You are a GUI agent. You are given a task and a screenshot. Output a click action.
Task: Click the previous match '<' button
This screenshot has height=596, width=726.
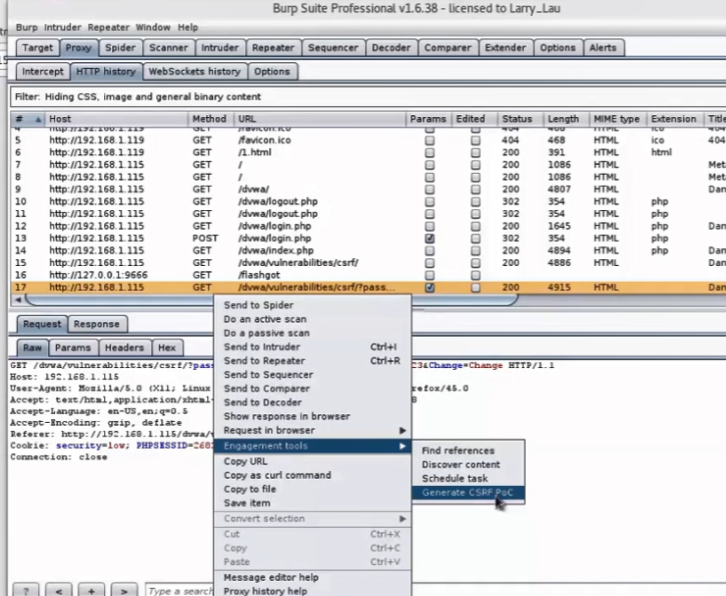59,590
